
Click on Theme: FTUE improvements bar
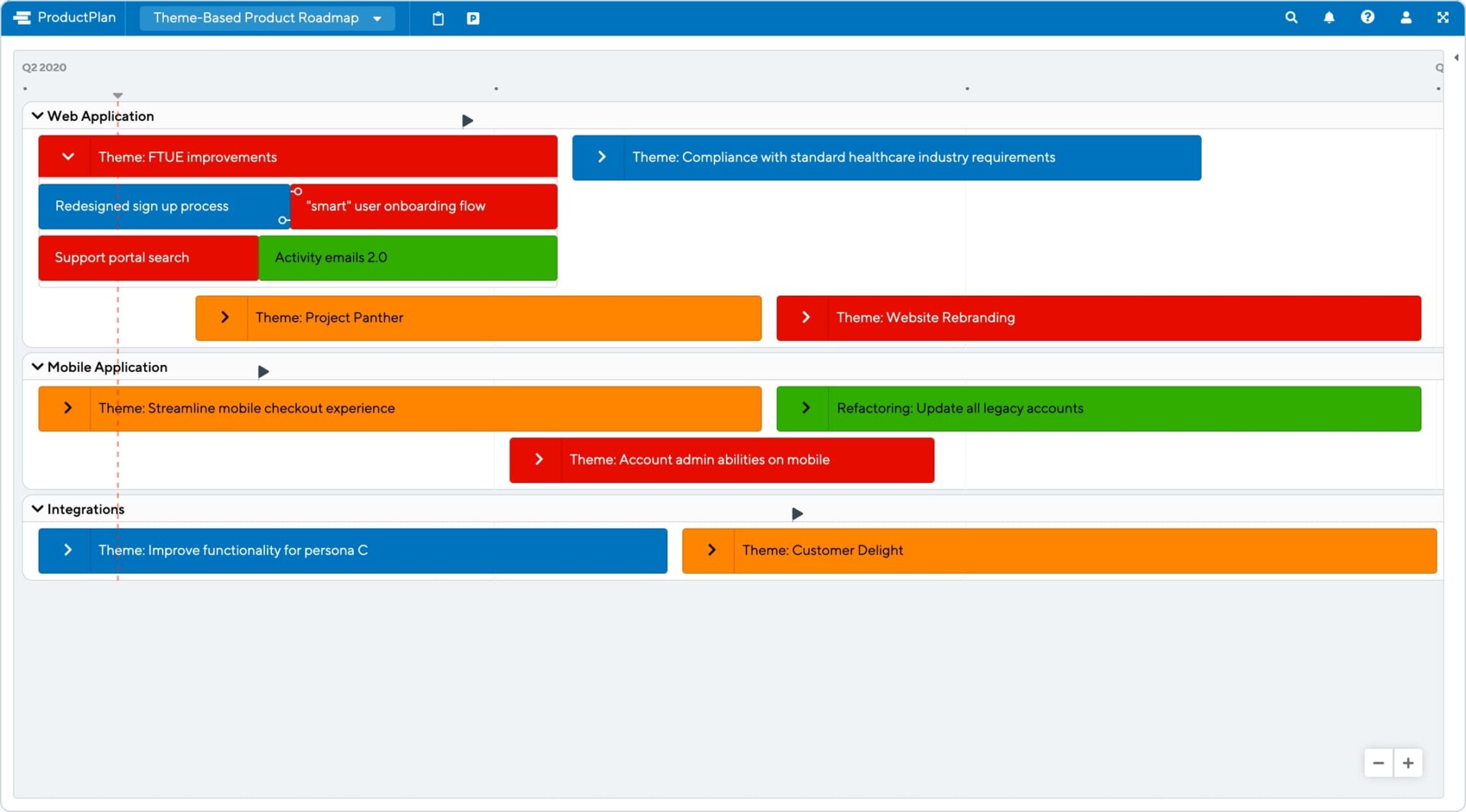296,156
